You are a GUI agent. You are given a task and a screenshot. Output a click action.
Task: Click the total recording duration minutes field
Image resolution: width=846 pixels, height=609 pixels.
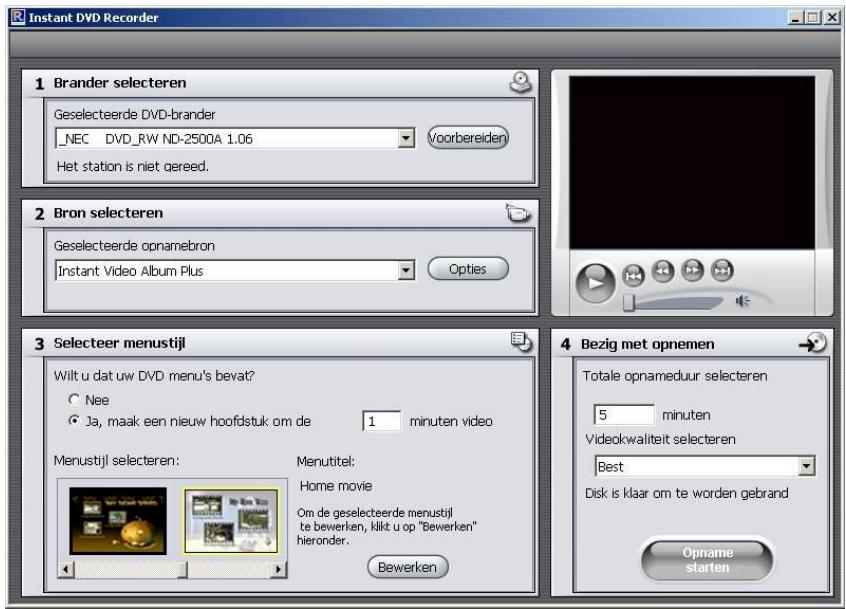click(x=624, y=414)
